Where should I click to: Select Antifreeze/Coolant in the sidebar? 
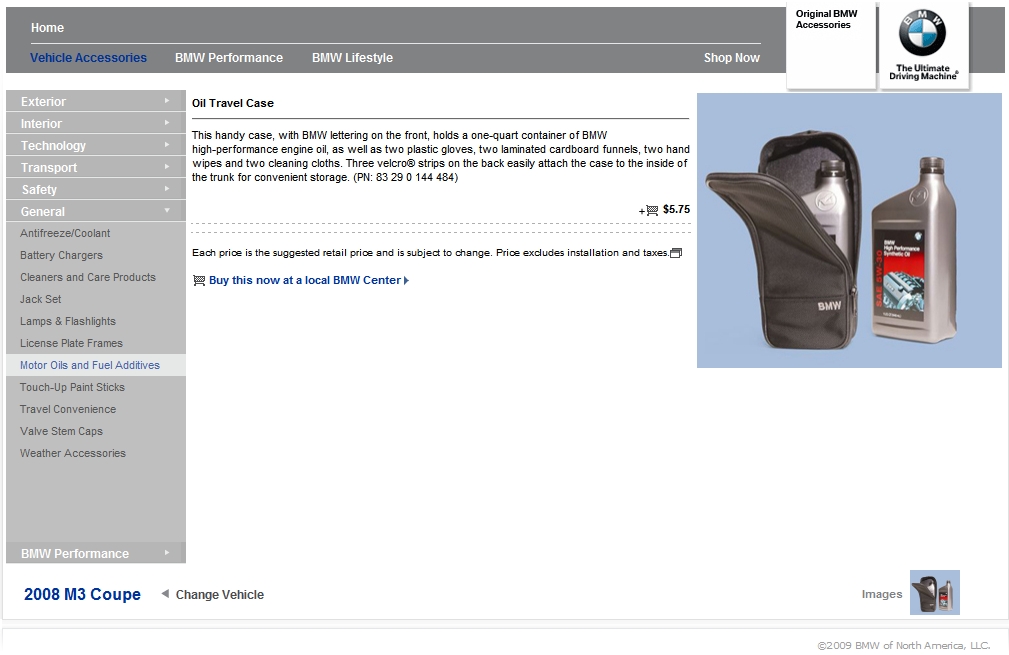(65, 234)
